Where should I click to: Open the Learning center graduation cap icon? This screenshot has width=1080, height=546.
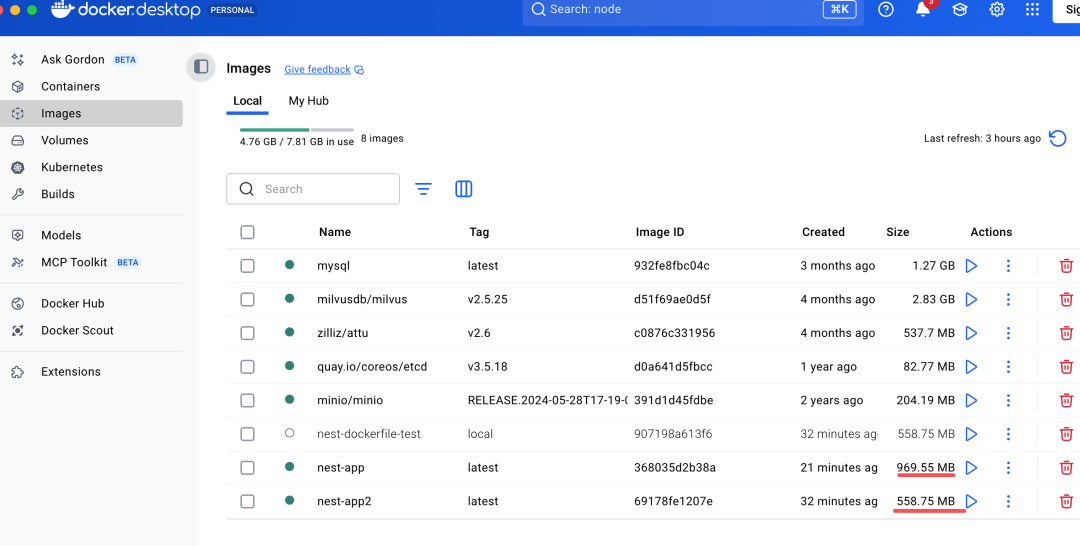tap(959, 10)
